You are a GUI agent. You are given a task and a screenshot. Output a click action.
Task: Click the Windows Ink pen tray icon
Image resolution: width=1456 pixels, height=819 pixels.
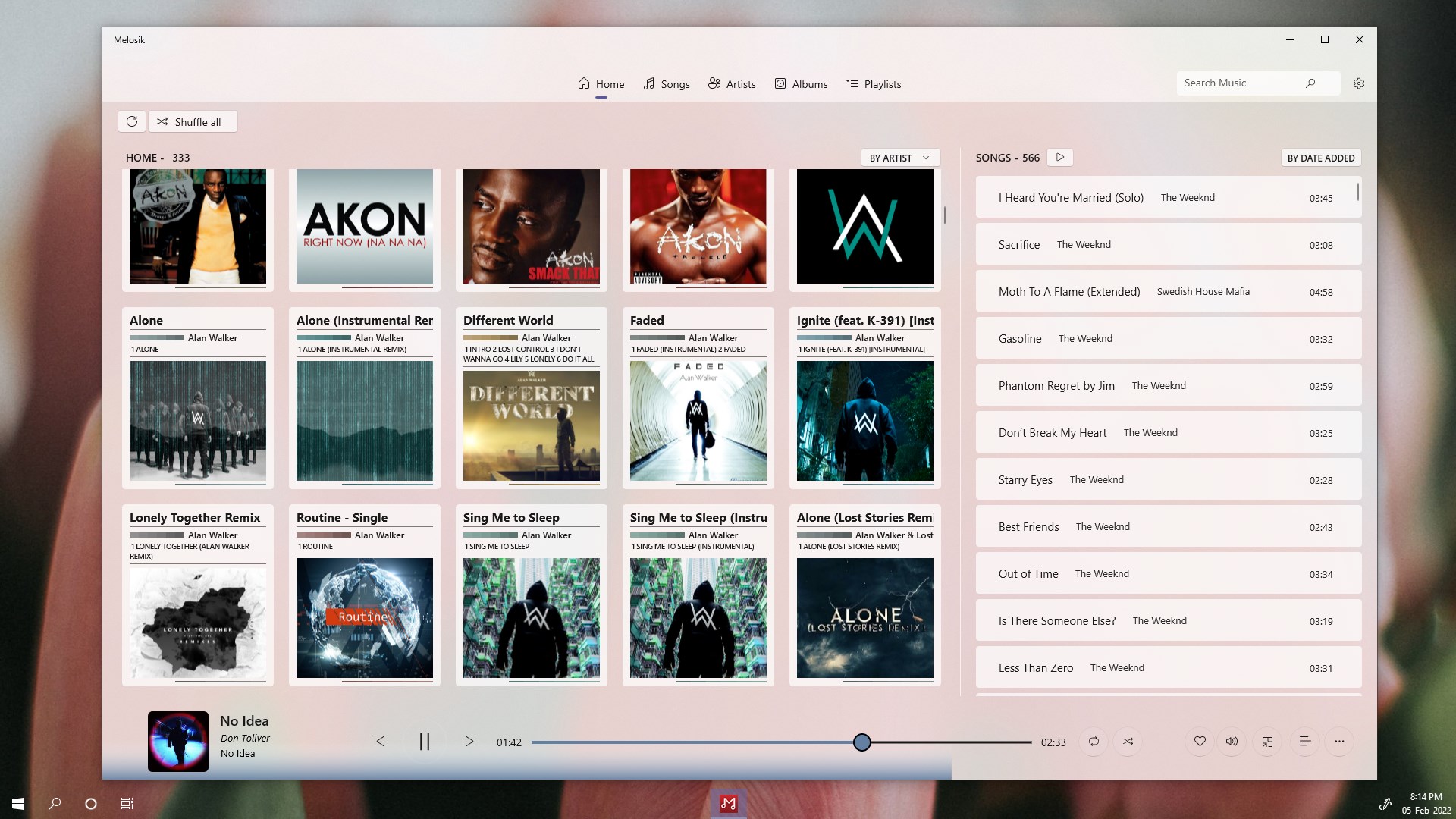[x=1385, y=804]
